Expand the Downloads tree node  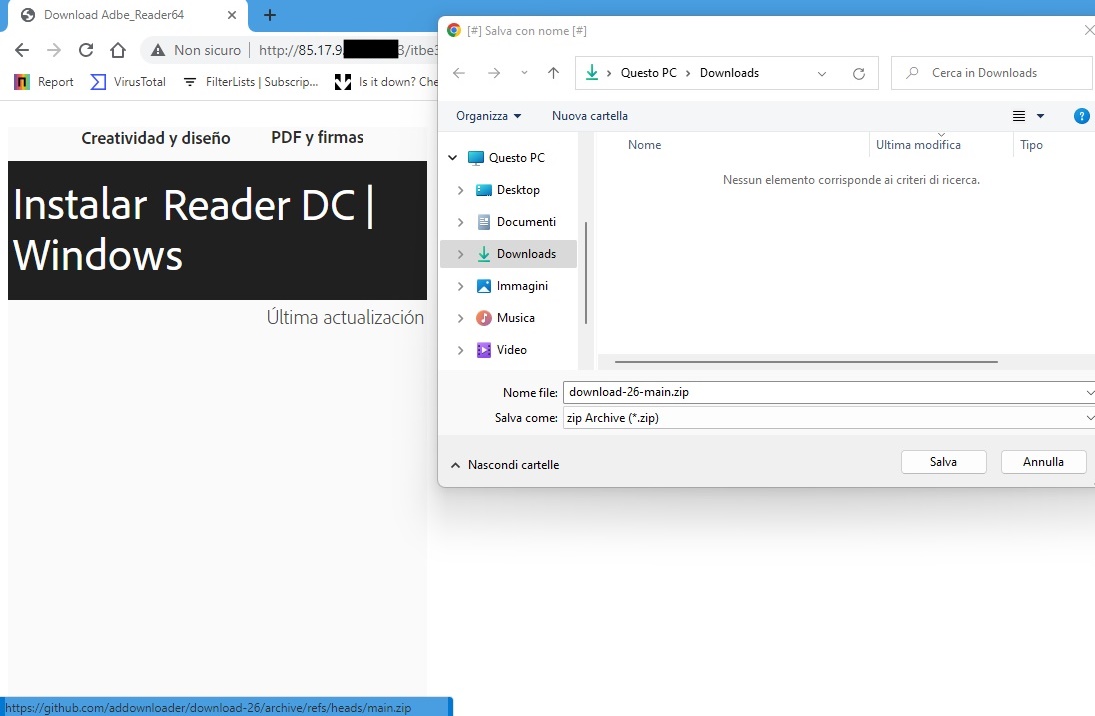[460, 254]
